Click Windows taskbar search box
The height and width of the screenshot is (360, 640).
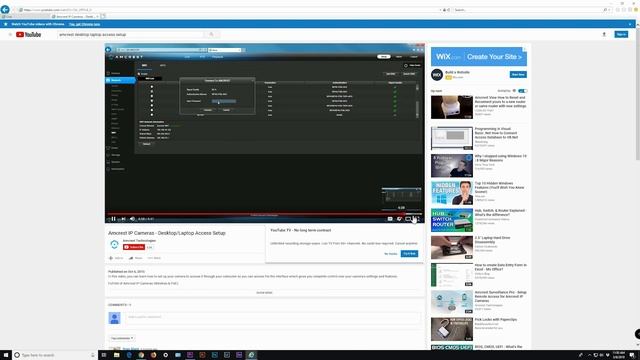55,355
